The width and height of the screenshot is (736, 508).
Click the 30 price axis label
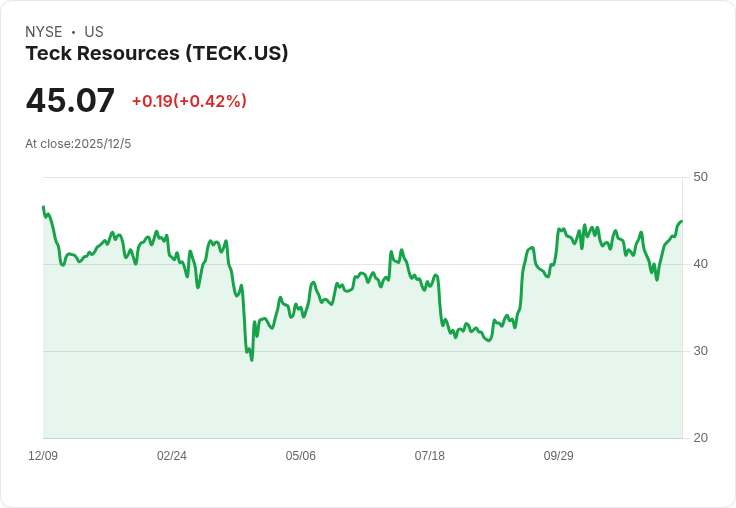tap(700, 351)
